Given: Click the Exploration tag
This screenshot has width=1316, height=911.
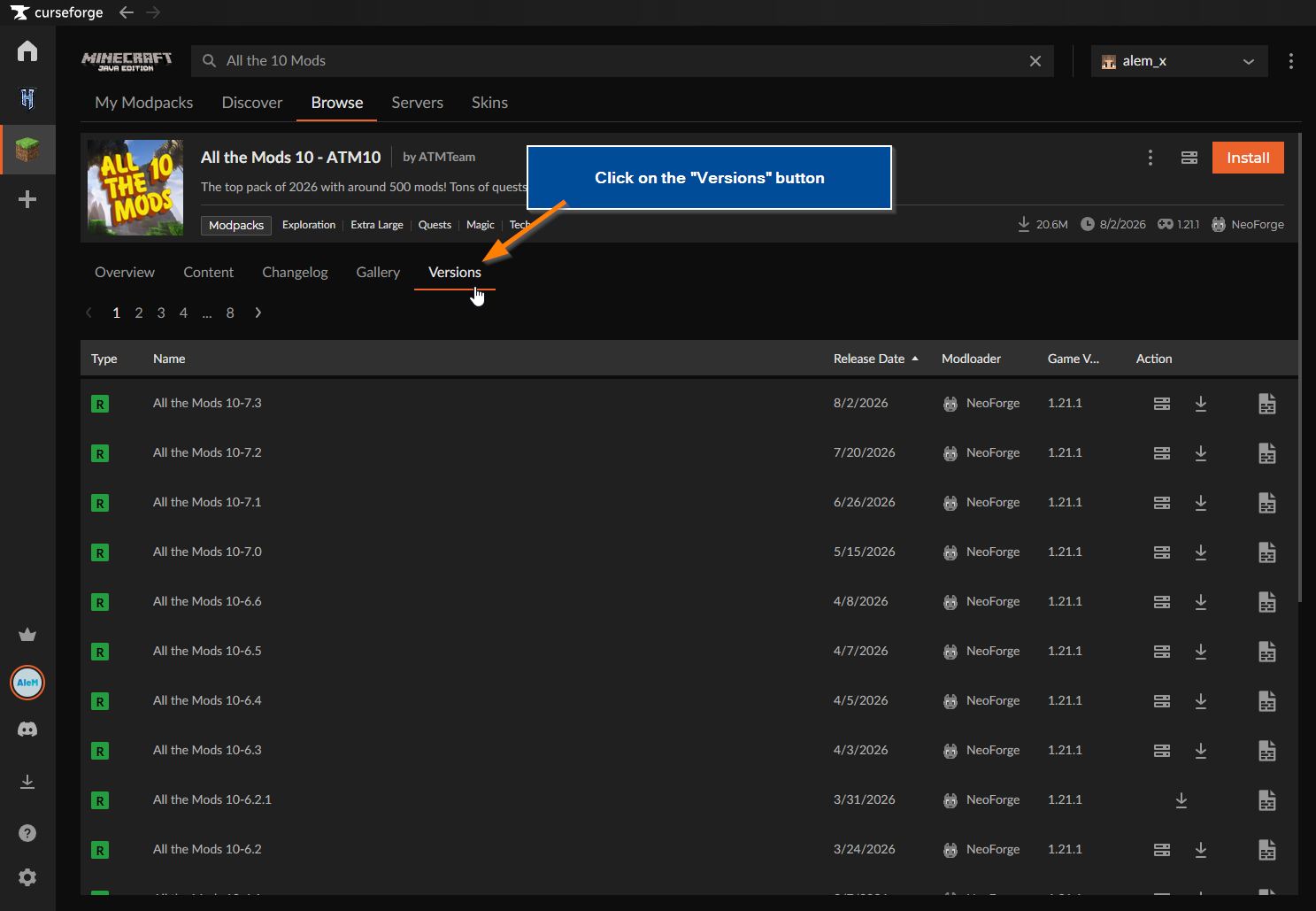Looking at the screenshot, I should [309, 225].
